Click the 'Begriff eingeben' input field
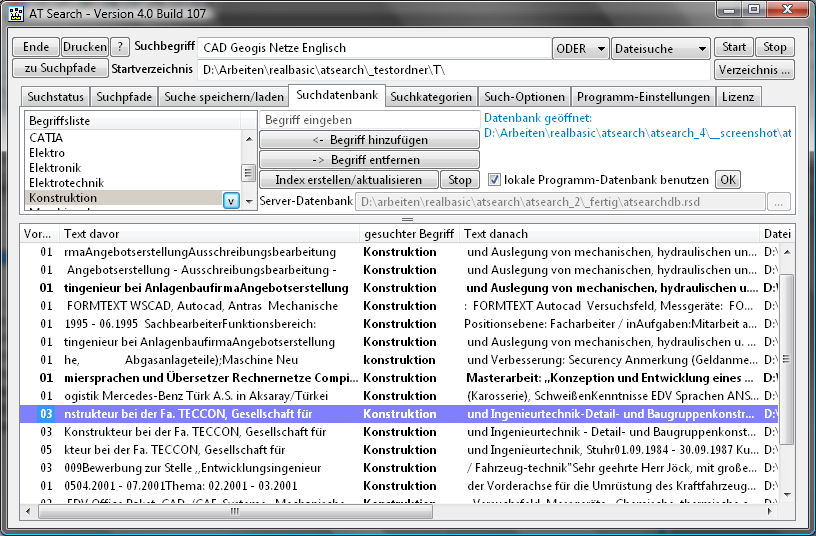The image size is (816, 536). click(369, 120)
